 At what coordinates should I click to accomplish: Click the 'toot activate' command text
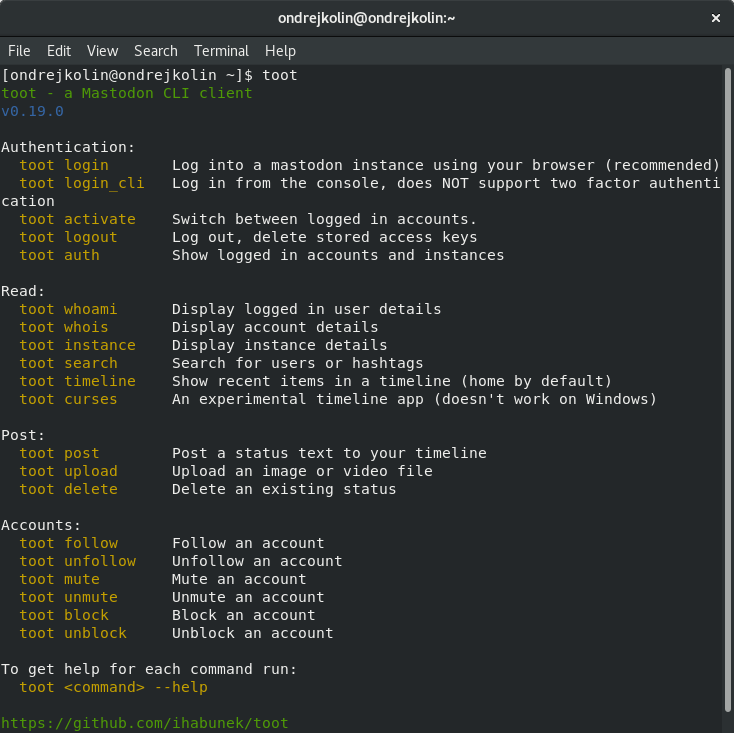click(x=77, y=219)
